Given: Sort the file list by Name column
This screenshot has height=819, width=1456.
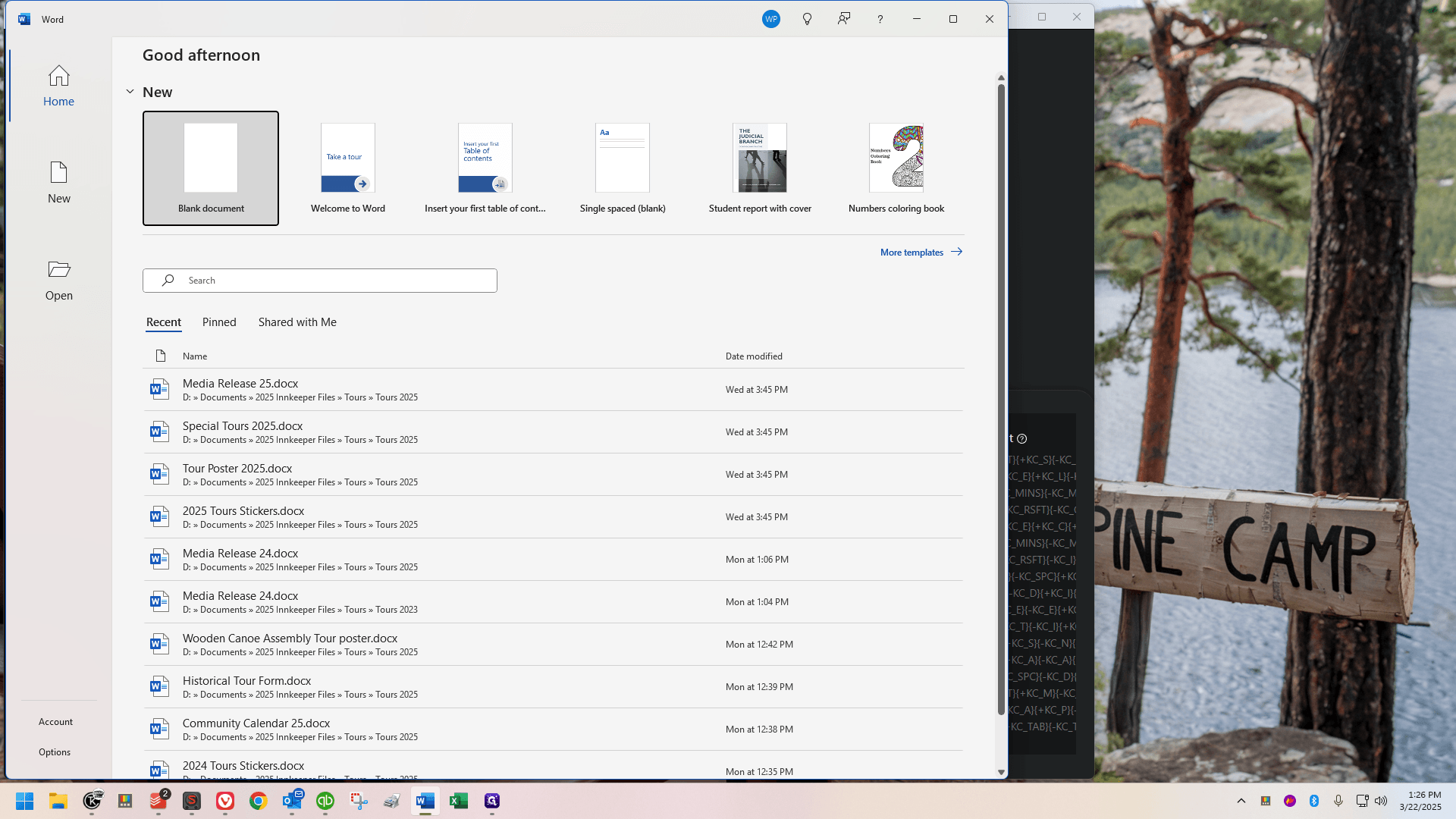Looking at the screenshot, I should [x=195, y=356].
